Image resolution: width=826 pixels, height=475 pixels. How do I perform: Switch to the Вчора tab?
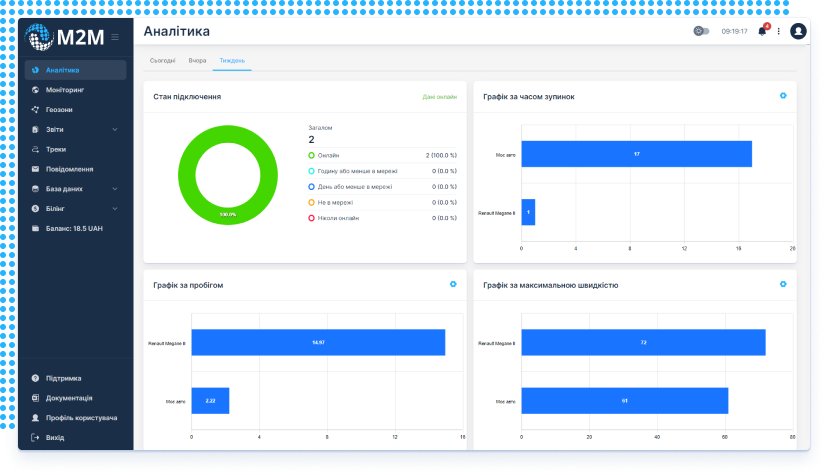197,60
